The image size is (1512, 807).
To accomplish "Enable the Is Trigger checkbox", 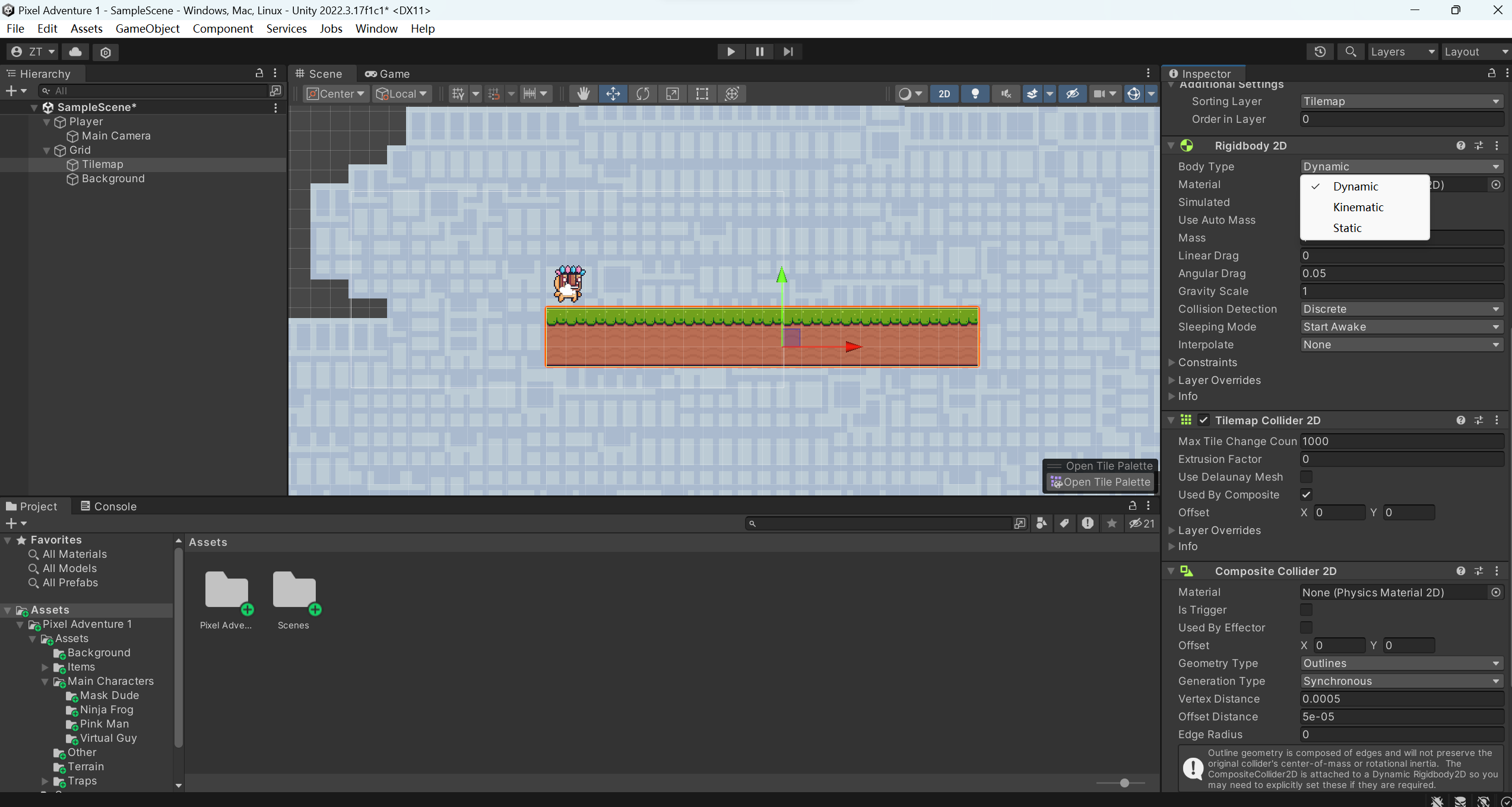I will click(x=1306, y=609).
